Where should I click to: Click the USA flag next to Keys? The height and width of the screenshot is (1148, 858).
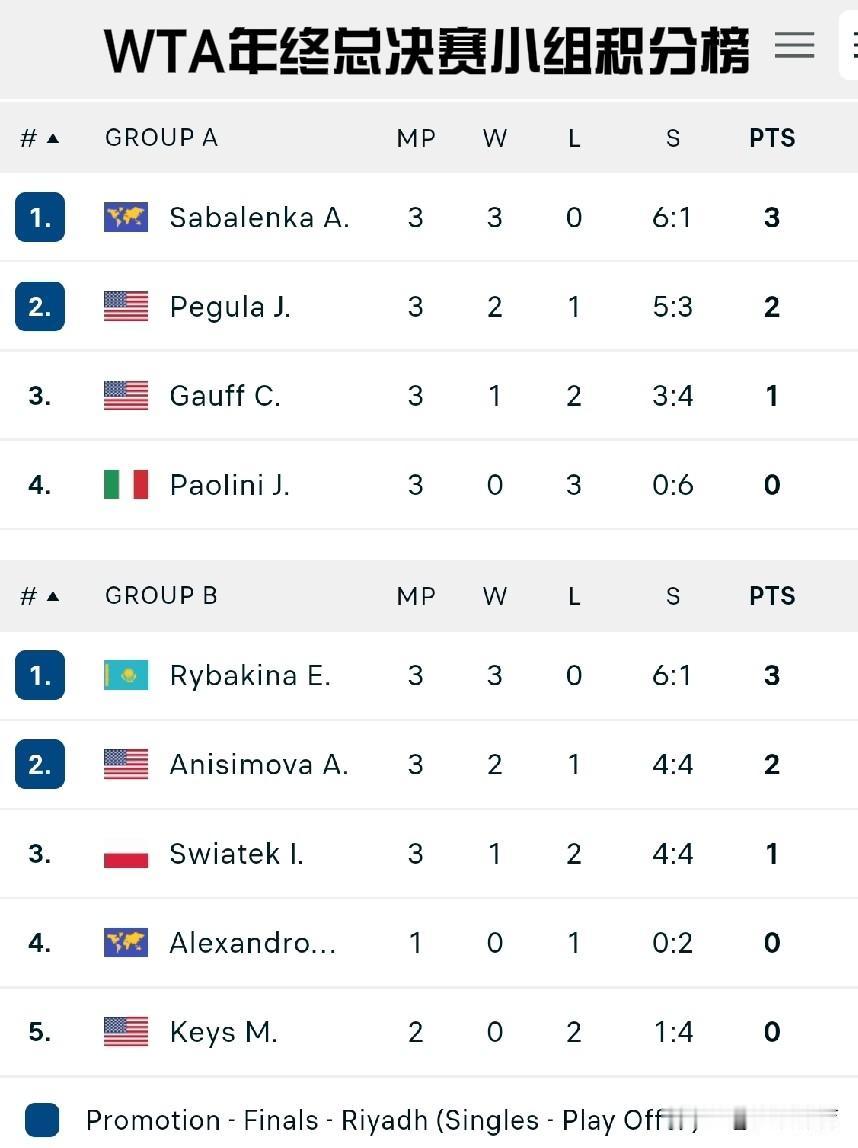126,1032
